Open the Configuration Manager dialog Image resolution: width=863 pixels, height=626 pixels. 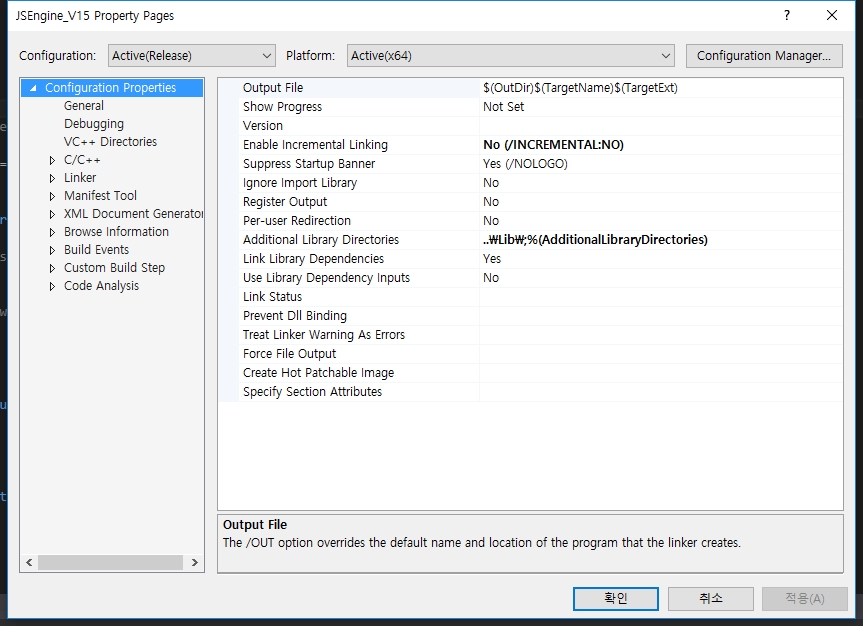pyautogui.click(x=763, y=55)
